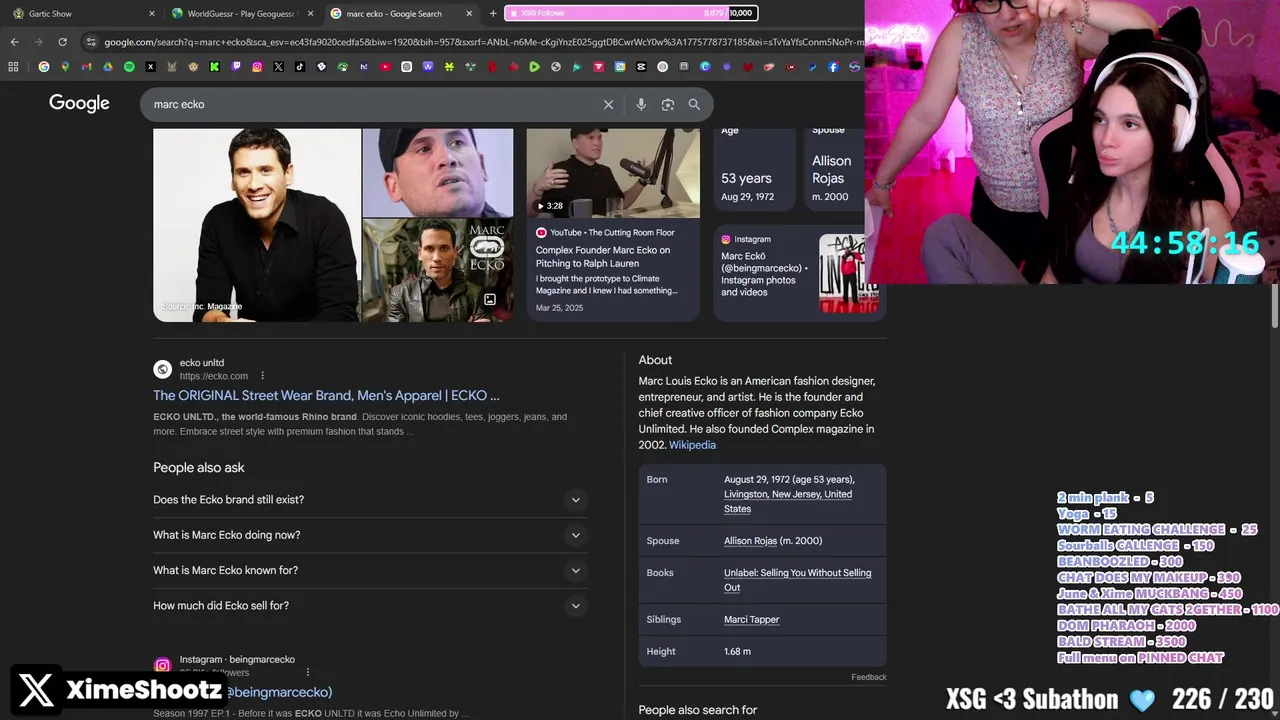Image resolution: width=1280 pixels, height=720 pixels.
Task: Open the Instagram beingmarcecko card
Action: click(799, 272)
